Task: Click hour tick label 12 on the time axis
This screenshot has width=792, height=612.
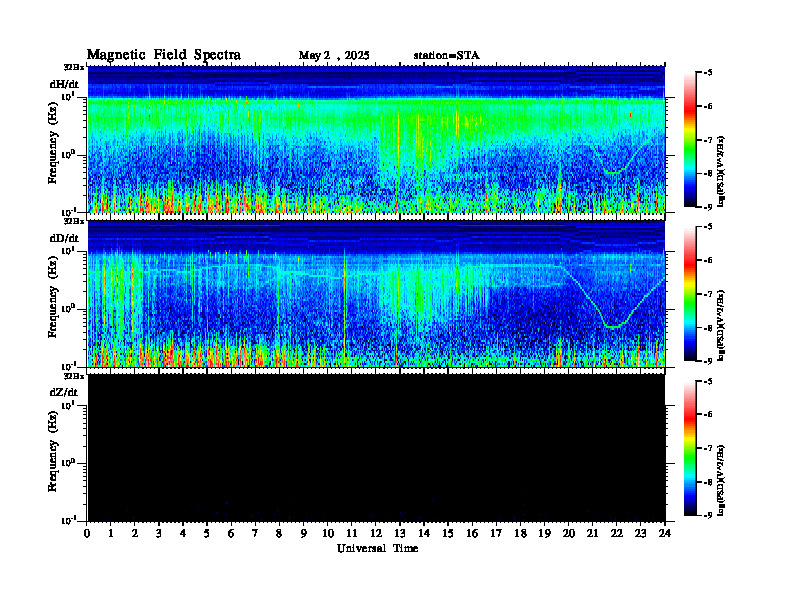Action: coord(376,534)
